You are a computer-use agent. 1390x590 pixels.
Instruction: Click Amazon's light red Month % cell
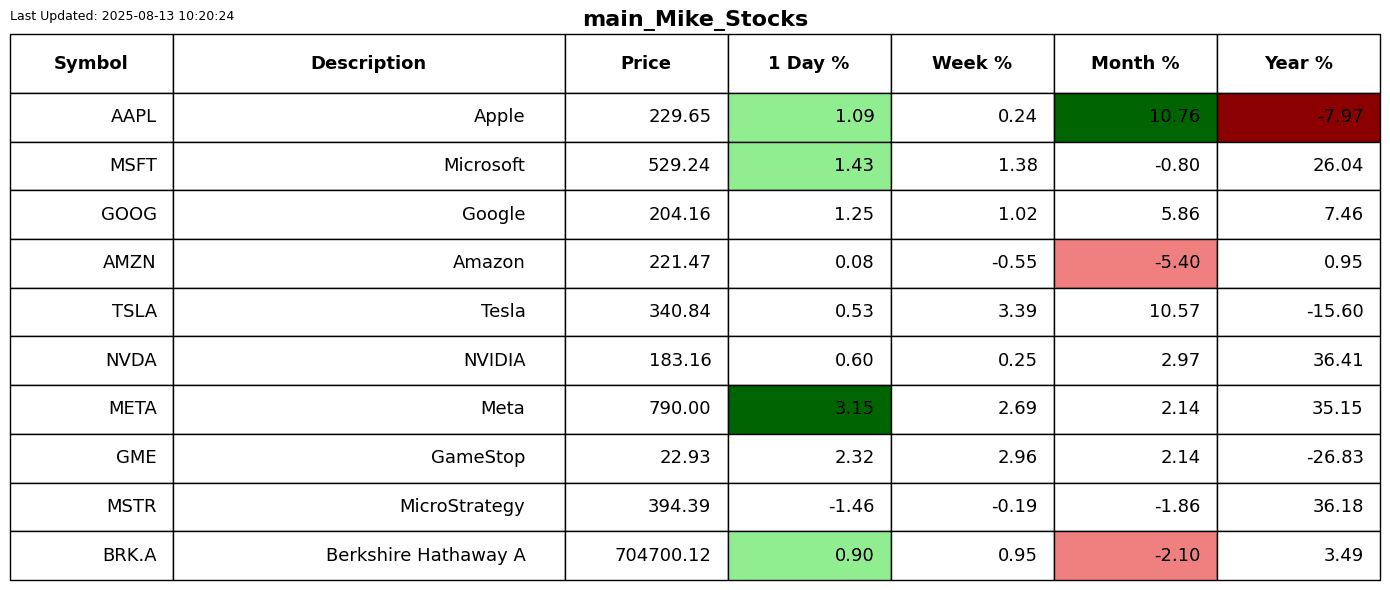tap(1135, 263)
